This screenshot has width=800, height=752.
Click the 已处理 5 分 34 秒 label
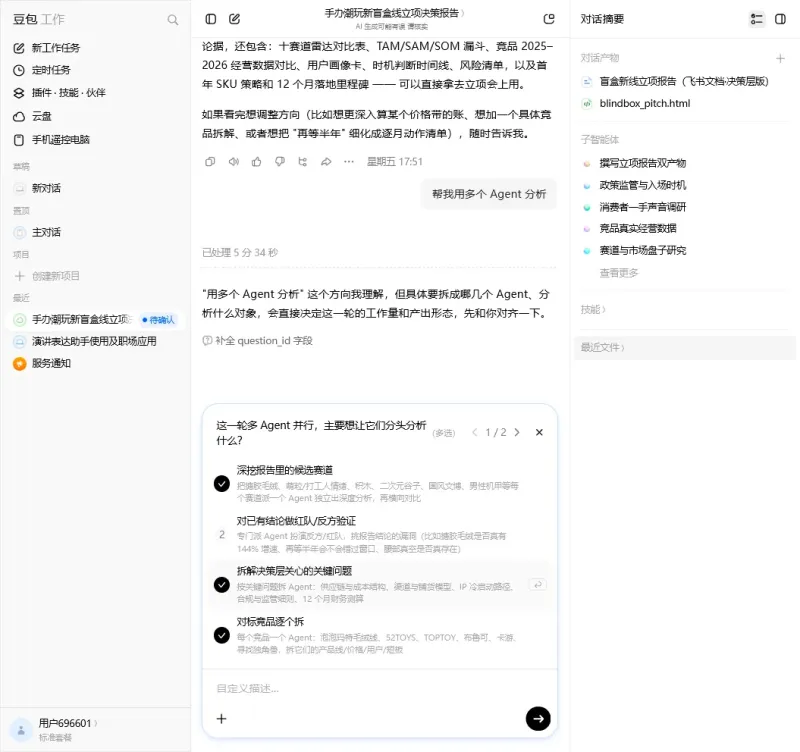240,253
